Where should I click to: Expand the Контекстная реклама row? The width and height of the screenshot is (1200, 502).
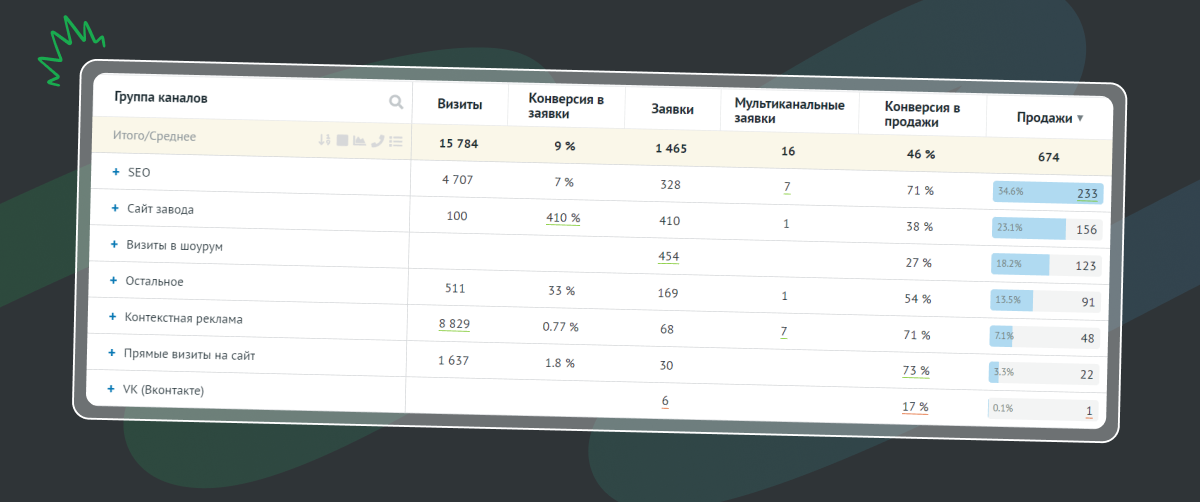(x=113, y=316)
